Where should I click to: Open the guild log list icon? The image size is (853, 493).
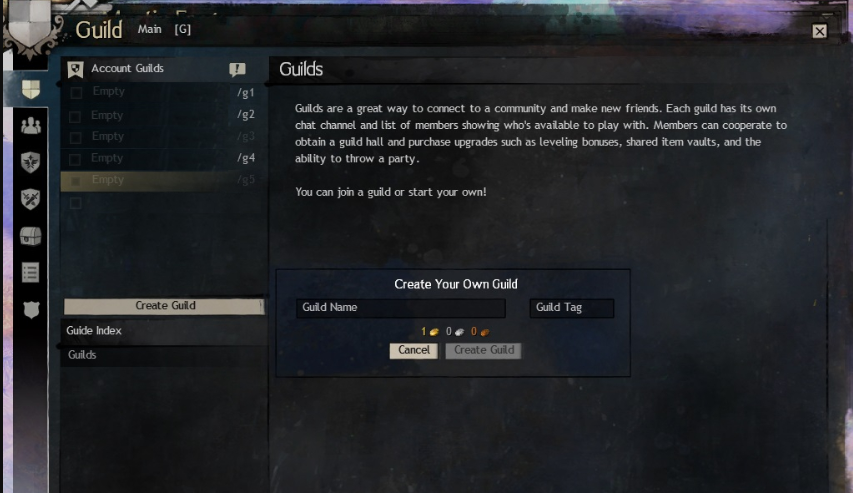(31, 272)
